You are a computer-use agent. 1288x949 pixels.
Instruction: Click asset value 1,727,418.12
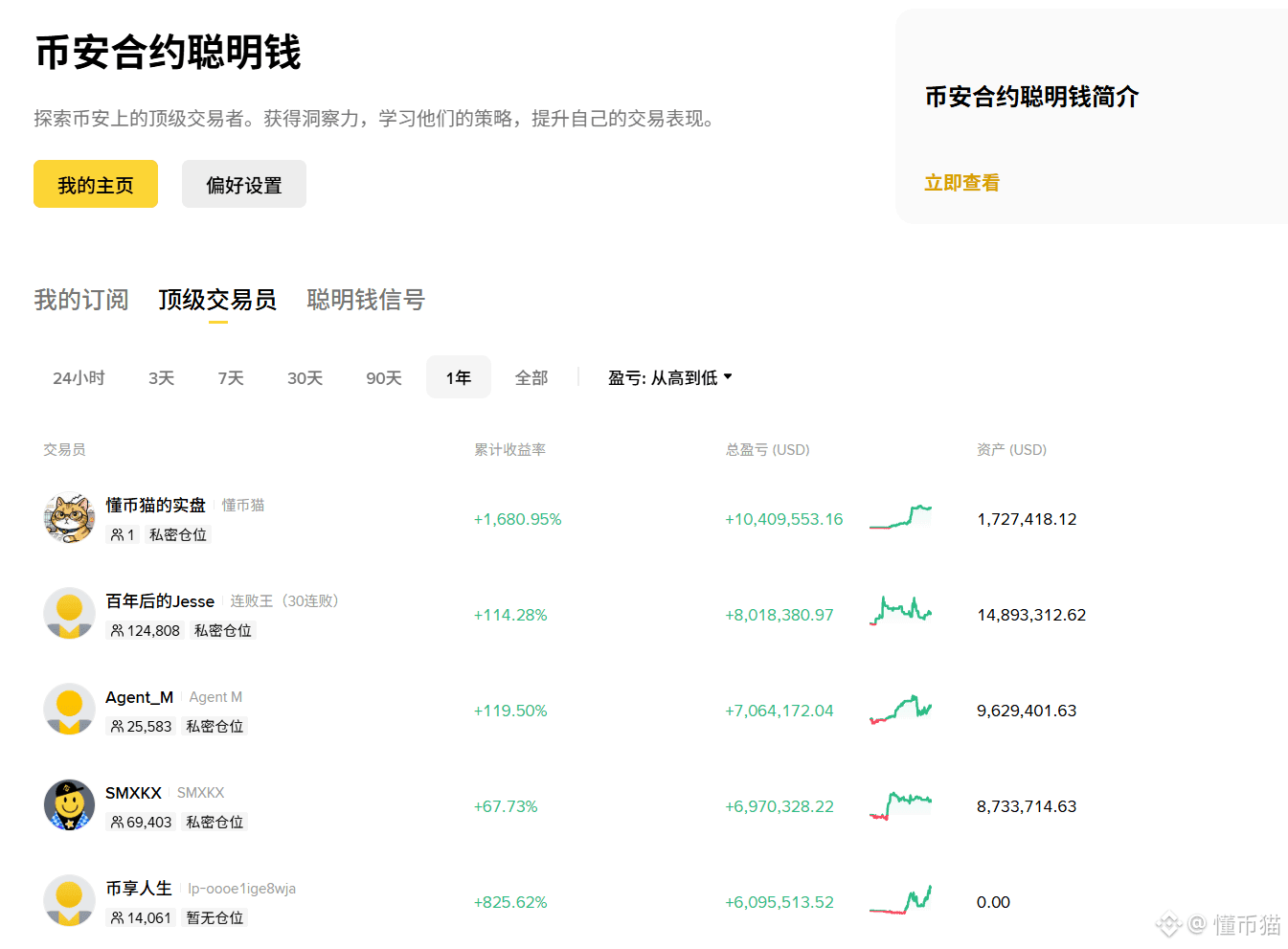pyautogui.click(x=1027, y=519)
